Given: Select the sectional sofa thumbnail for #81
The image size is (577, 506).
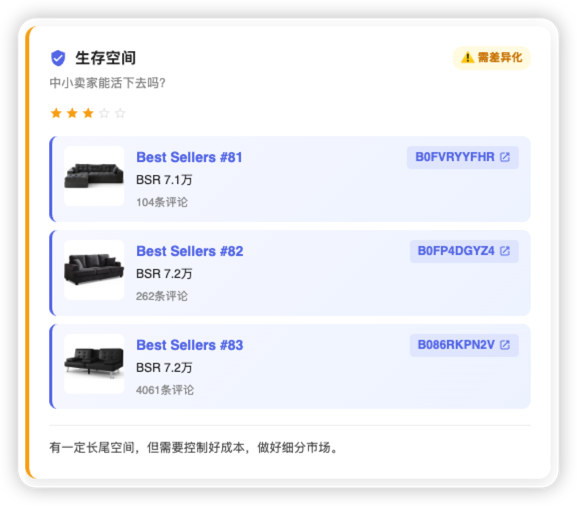Looking at the screenshot, I should (94, 176).
